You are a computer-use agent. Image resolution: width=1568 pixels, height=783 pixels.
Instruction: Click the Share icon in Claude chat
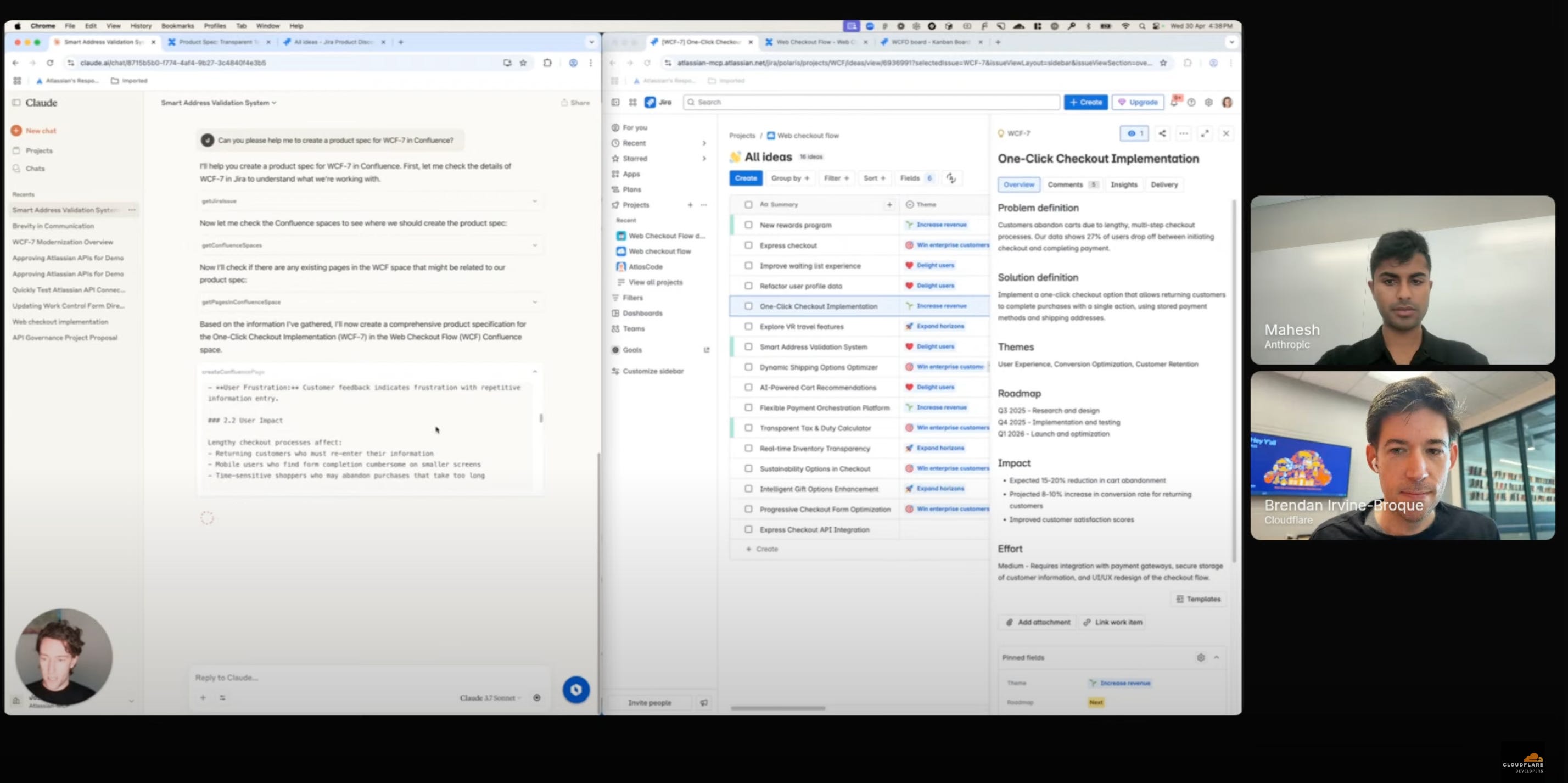(x=575, y=102)
